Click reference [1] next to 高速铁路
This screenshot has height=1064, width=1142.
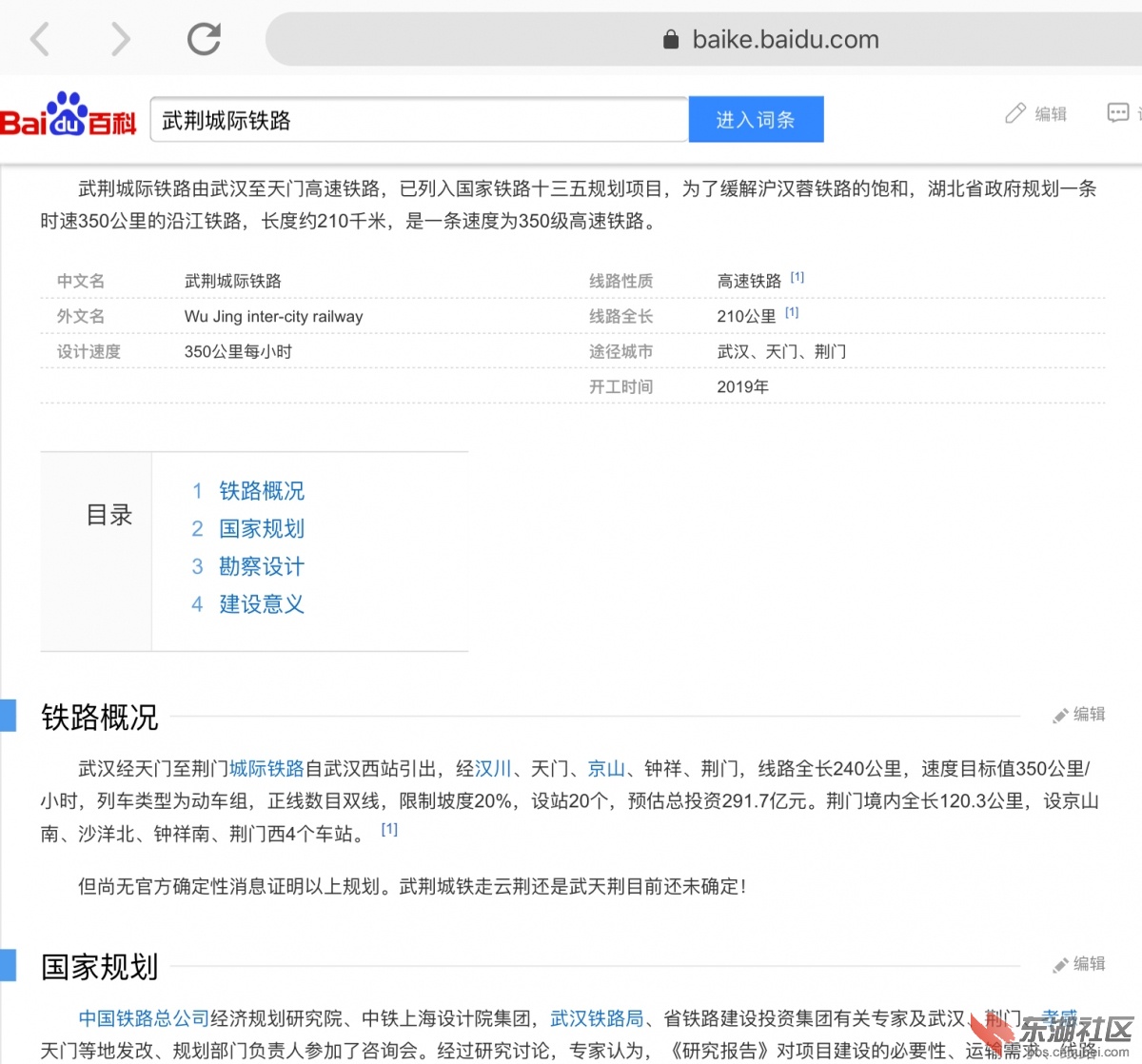[x=797, y=277]
